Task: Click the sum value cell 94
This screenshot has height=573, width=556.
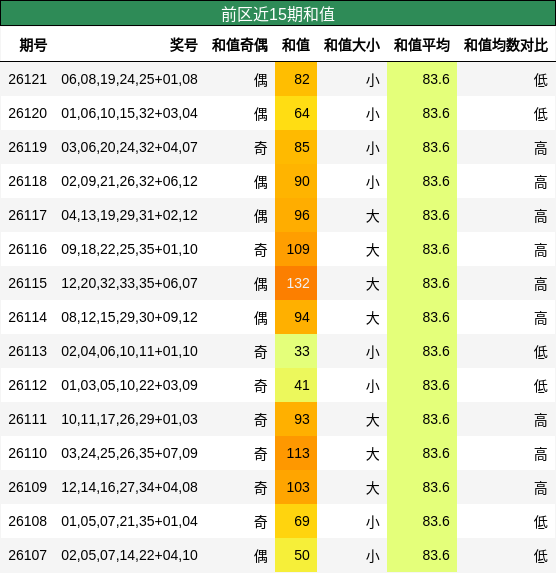Action: pos(296,317)
